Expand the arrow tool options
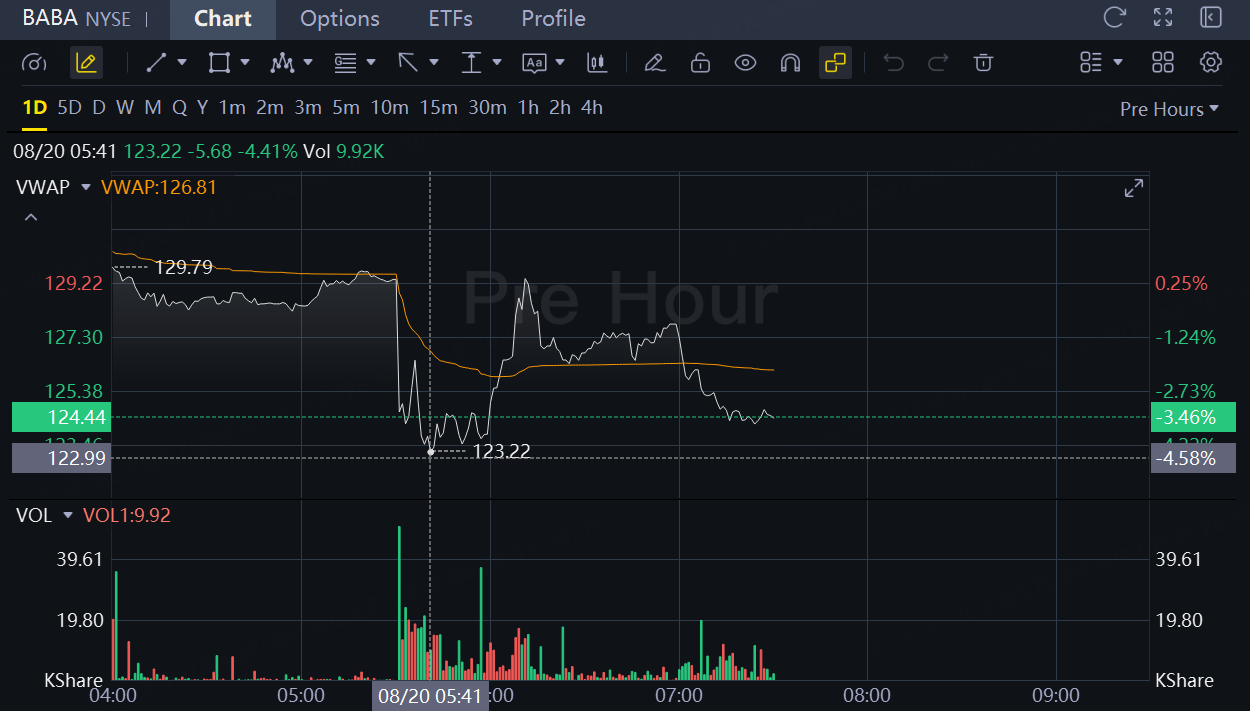The width and height of the screenshot is (1250, 711). pos(434,63)
